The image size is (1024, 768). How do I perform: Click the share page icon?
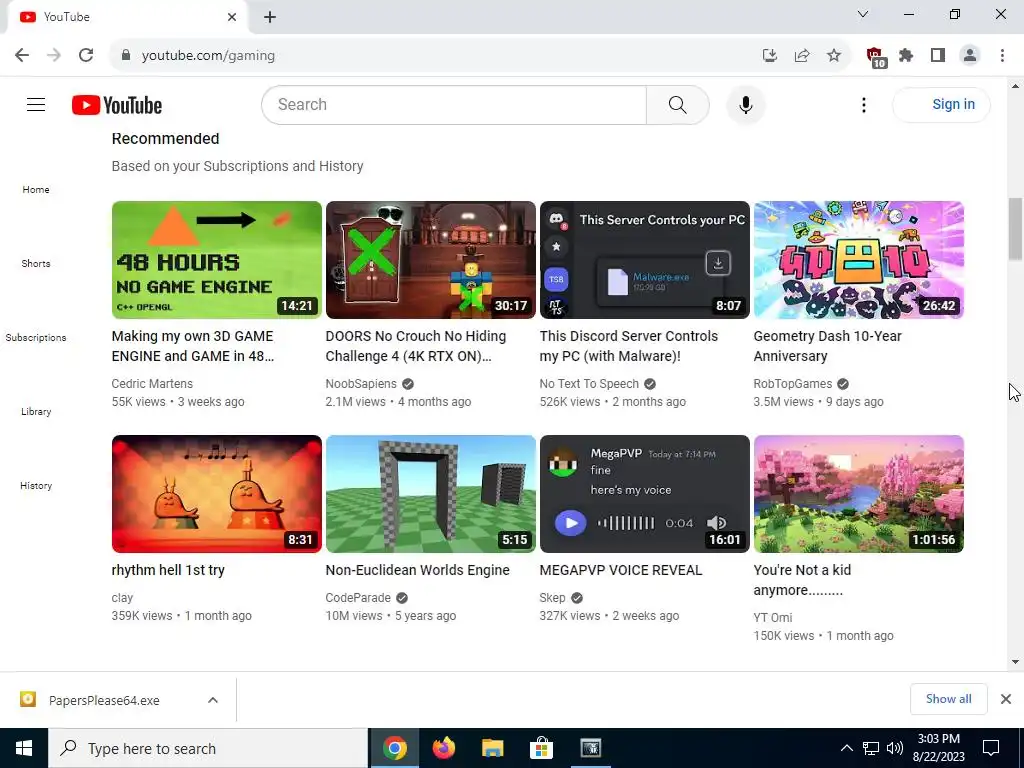pos(802,56)
